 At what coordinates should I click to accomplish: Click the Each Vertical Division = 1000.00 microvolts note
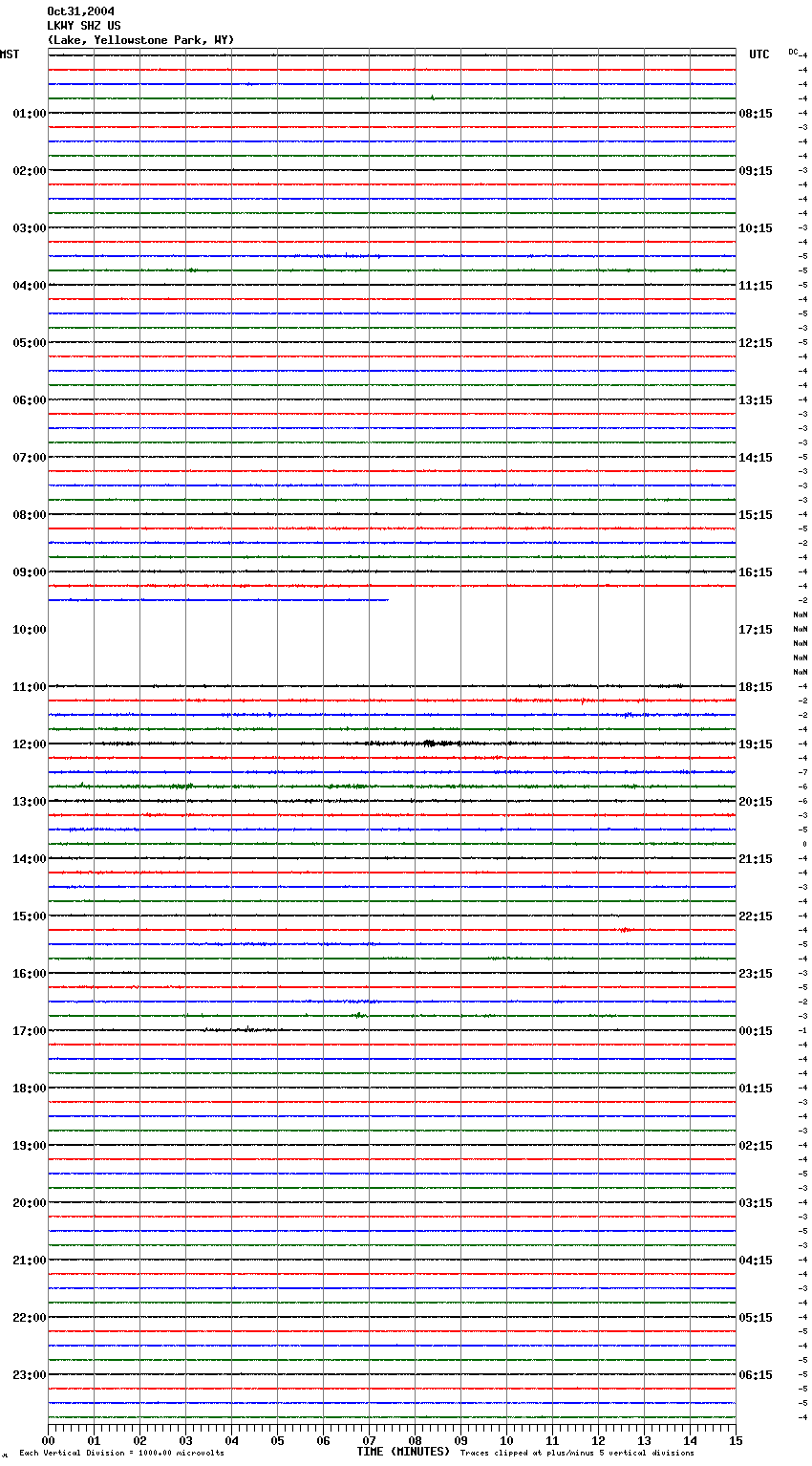pyautogui.click(x=121, y=1454)
